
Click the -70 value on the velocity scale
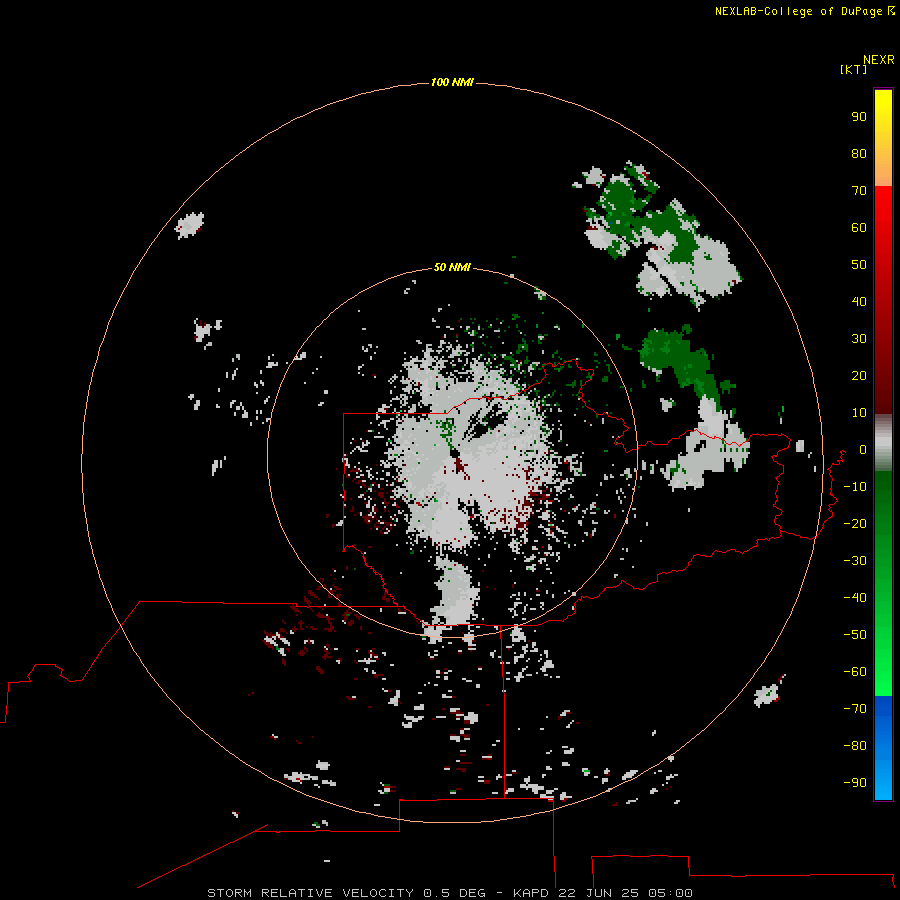click(855, 708)
